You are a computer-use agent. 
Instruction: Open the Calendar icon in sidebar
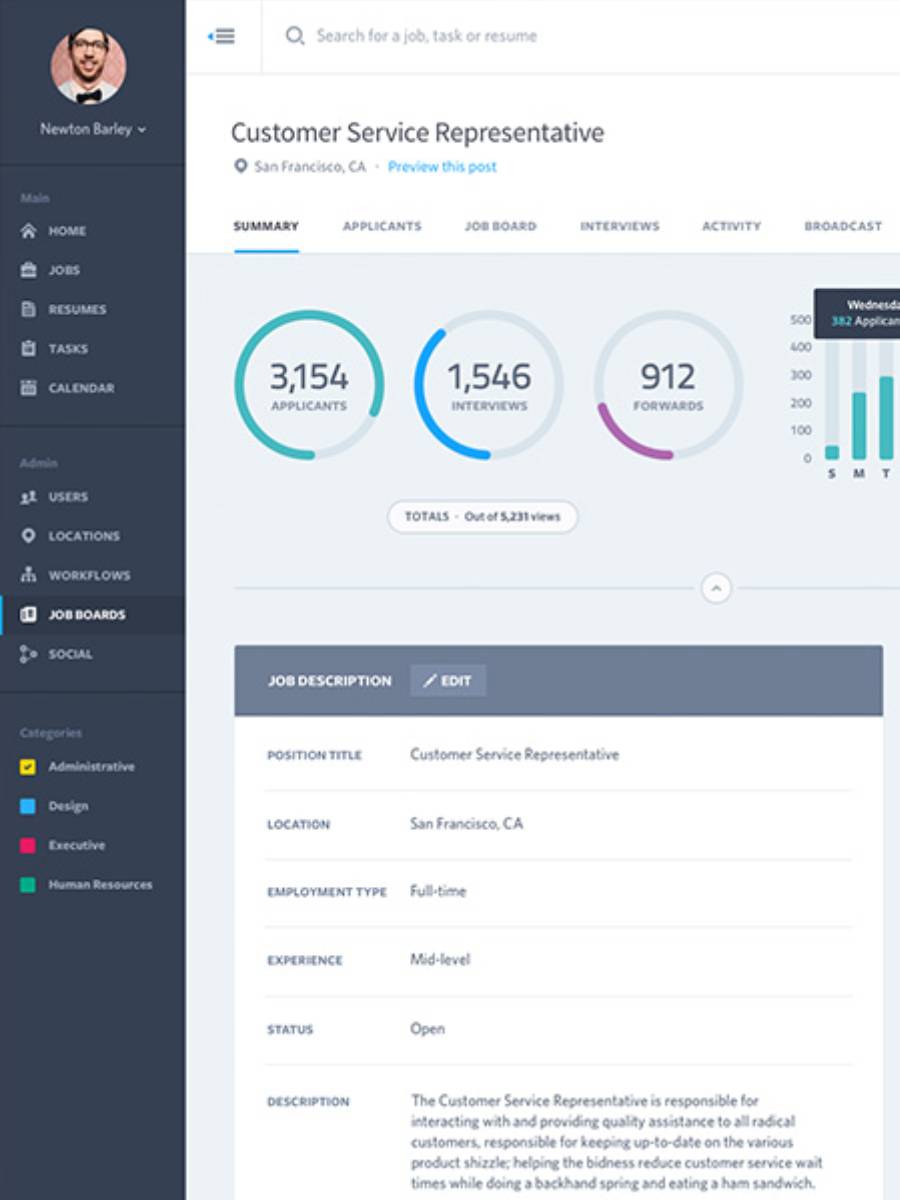click(29, 388)
